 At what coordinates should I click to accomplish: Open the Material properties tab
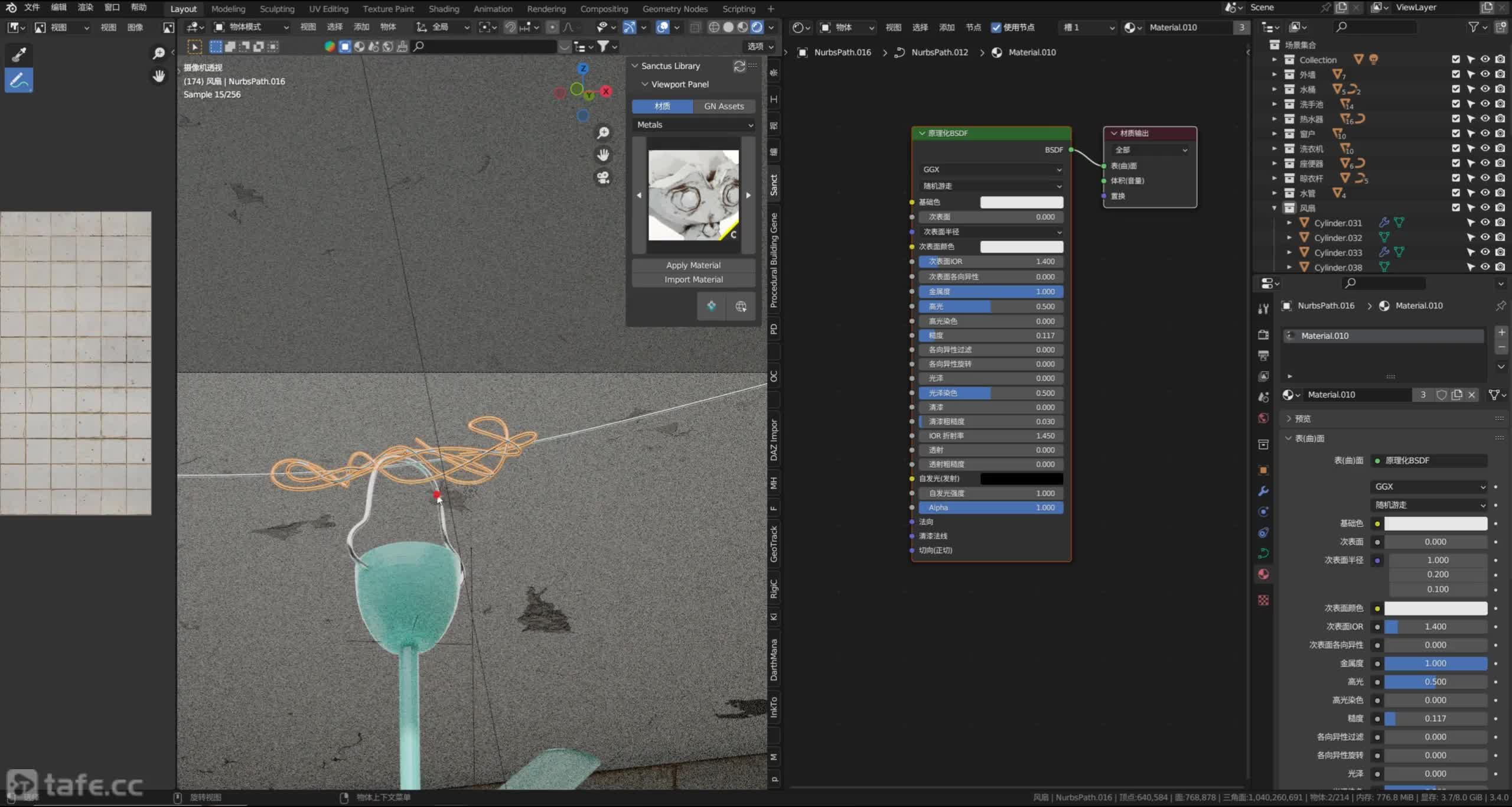click(x=1263, y=574)
